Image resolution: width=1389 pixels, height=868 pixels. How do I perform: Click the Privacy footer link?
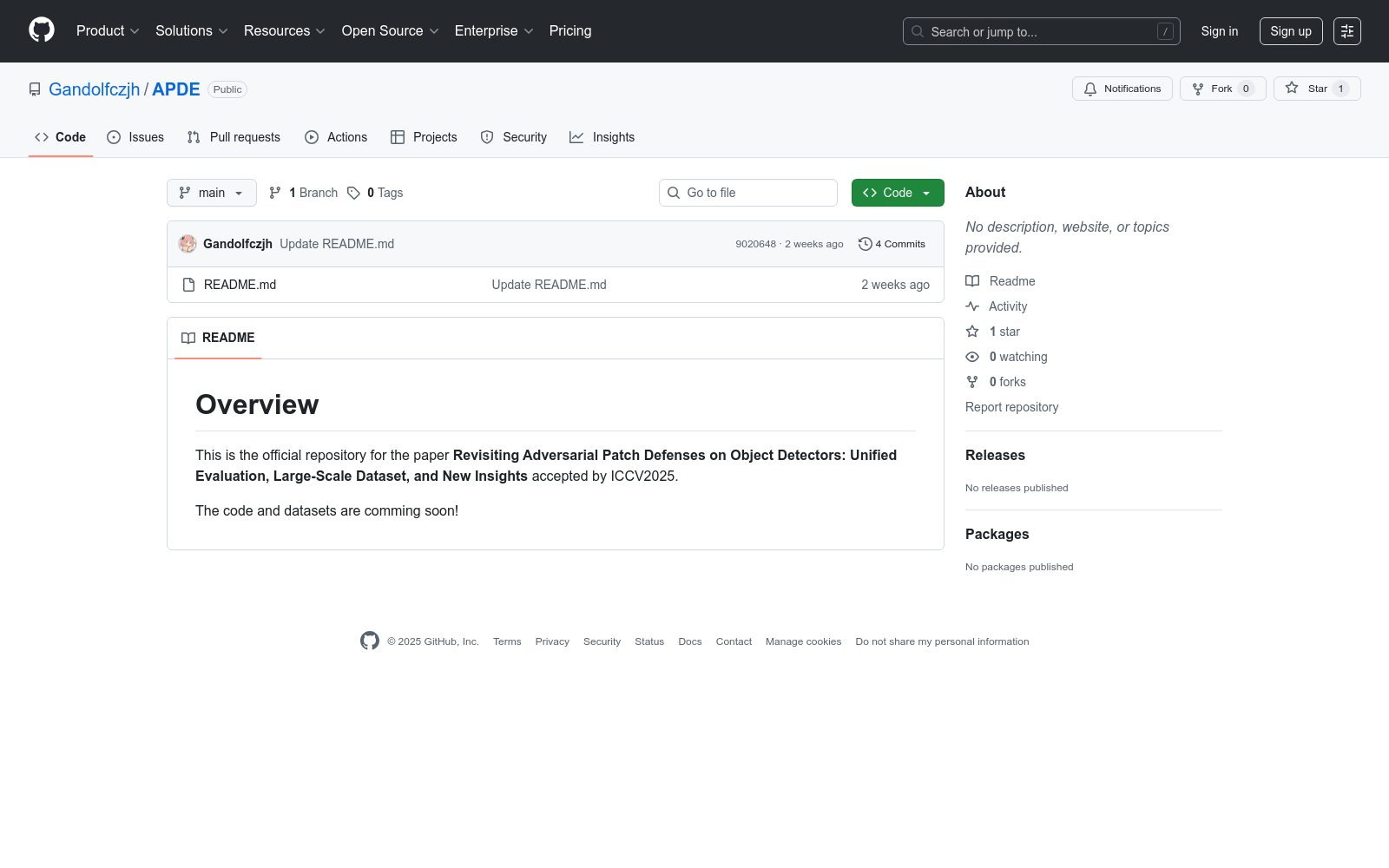[552, 641]
